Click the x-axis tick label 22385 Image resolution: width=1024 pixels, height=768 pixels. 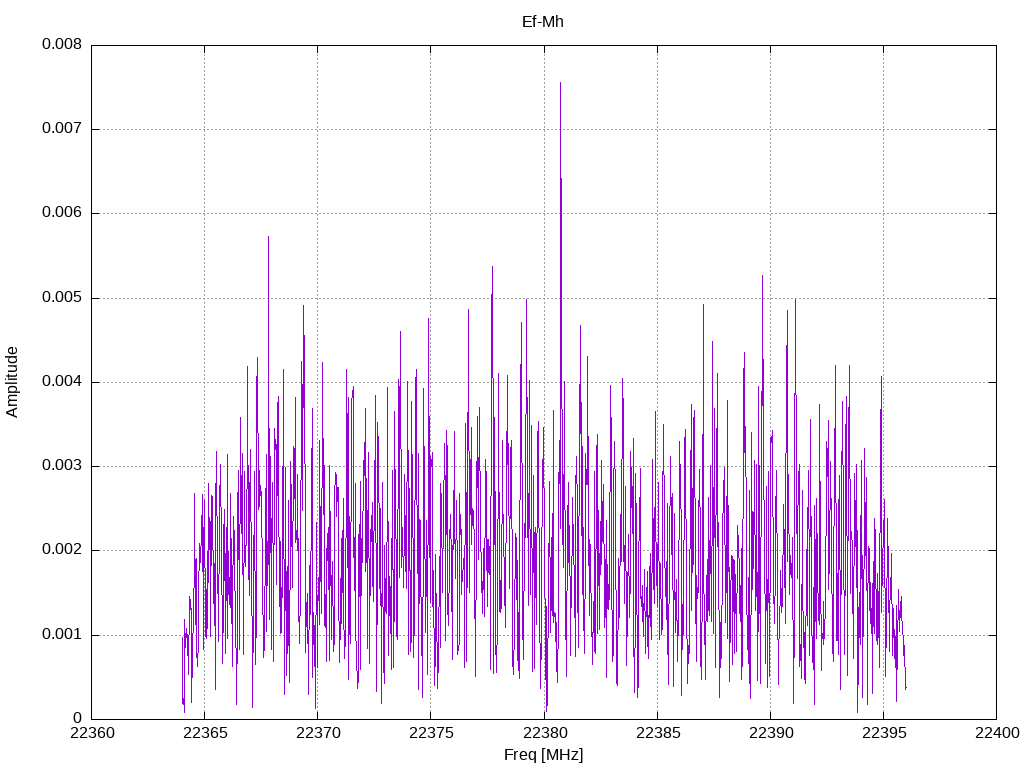(x=658, y=733)
